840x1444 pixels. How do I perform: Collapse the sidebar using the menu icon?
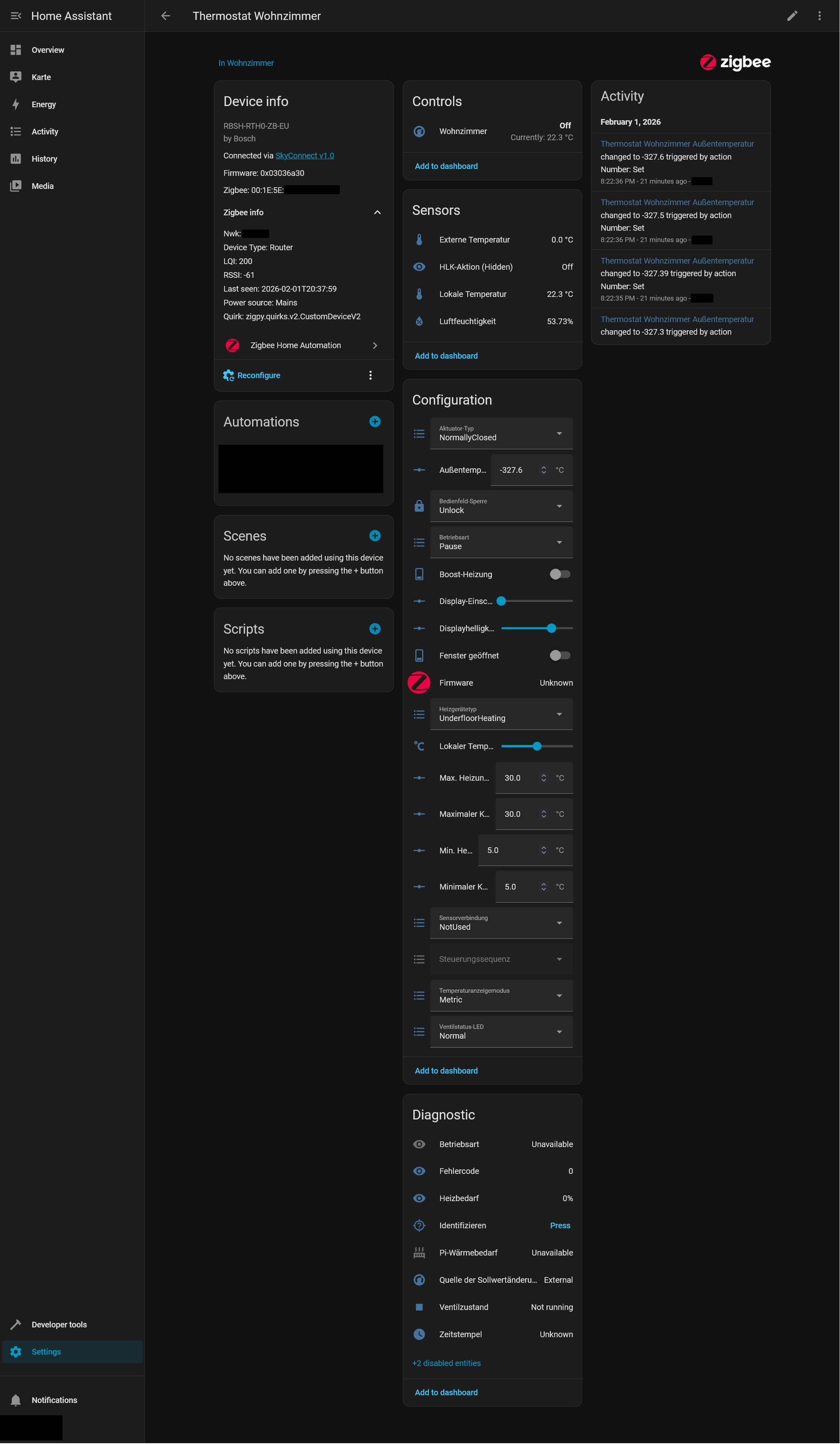[16, 16]
